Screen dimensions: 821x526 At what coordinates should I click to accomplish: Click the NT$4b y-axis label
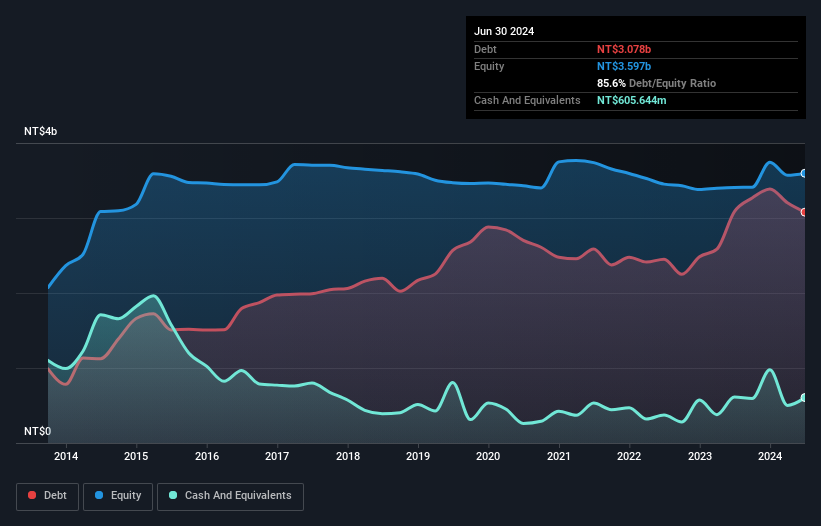pyautogui.click(x=40, y=131)
